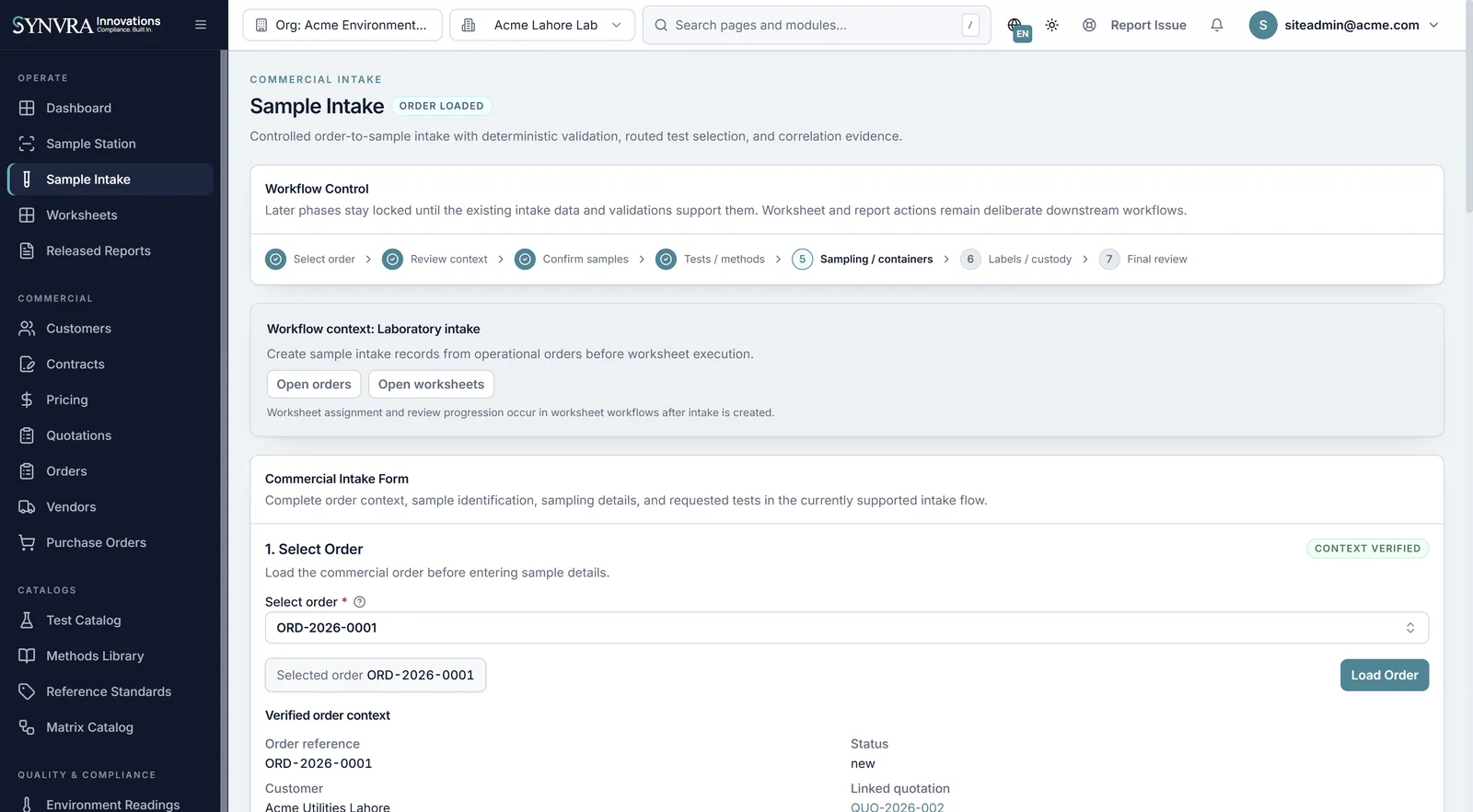Open Dashboard from the sidebar
This screenshot has width=1473, height=812.
[110, 108]
